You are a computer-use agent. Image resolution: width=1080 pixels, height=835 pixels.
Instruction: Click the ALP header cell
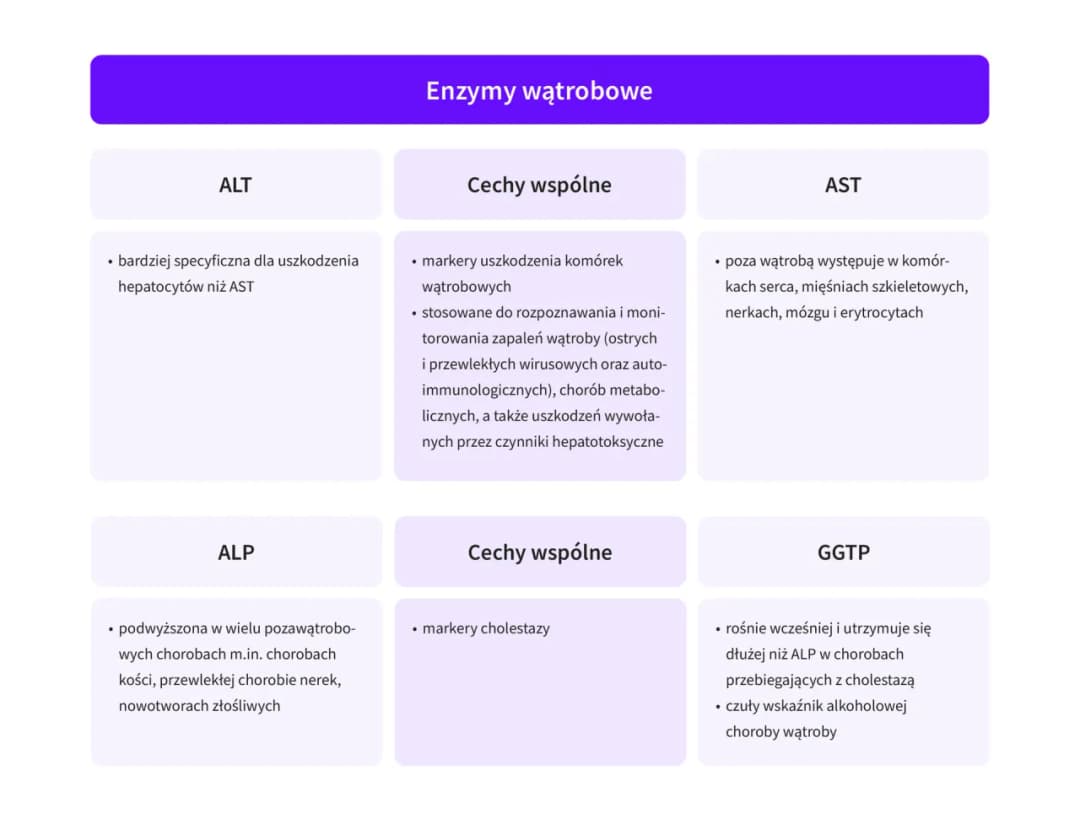(236, 552)
